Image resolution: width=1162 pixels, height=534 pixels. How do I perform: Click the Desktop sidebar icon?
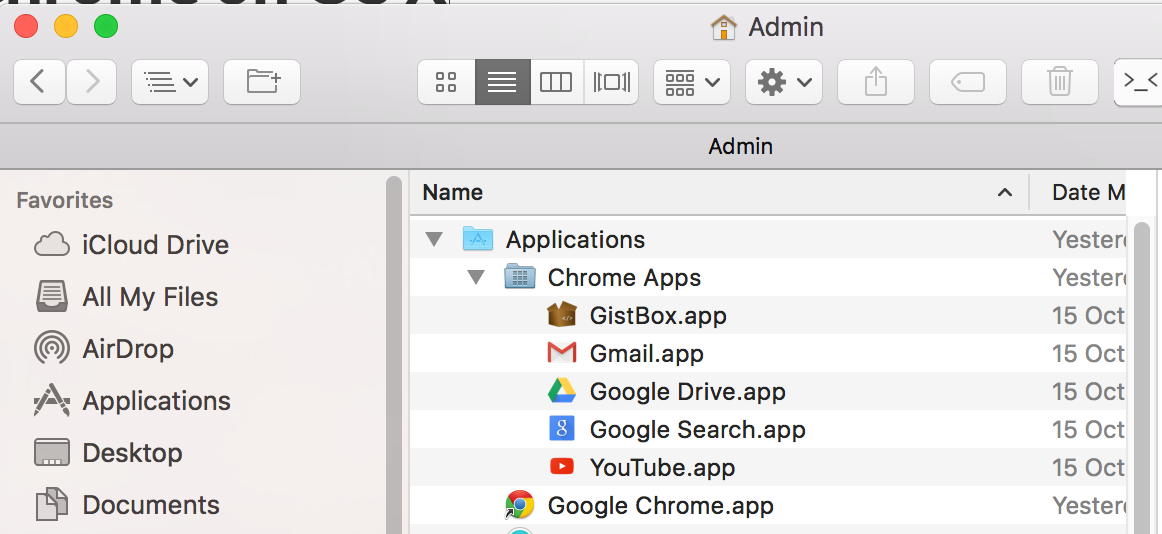point(52,453)
